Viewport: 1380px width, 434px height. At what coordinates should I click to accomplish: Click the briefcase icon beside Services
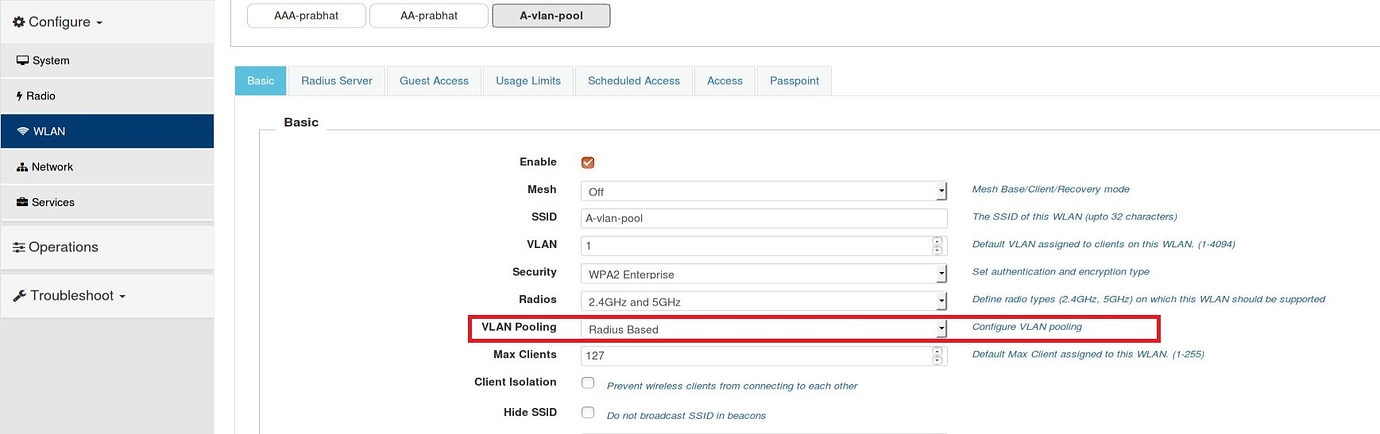[23, 202]
